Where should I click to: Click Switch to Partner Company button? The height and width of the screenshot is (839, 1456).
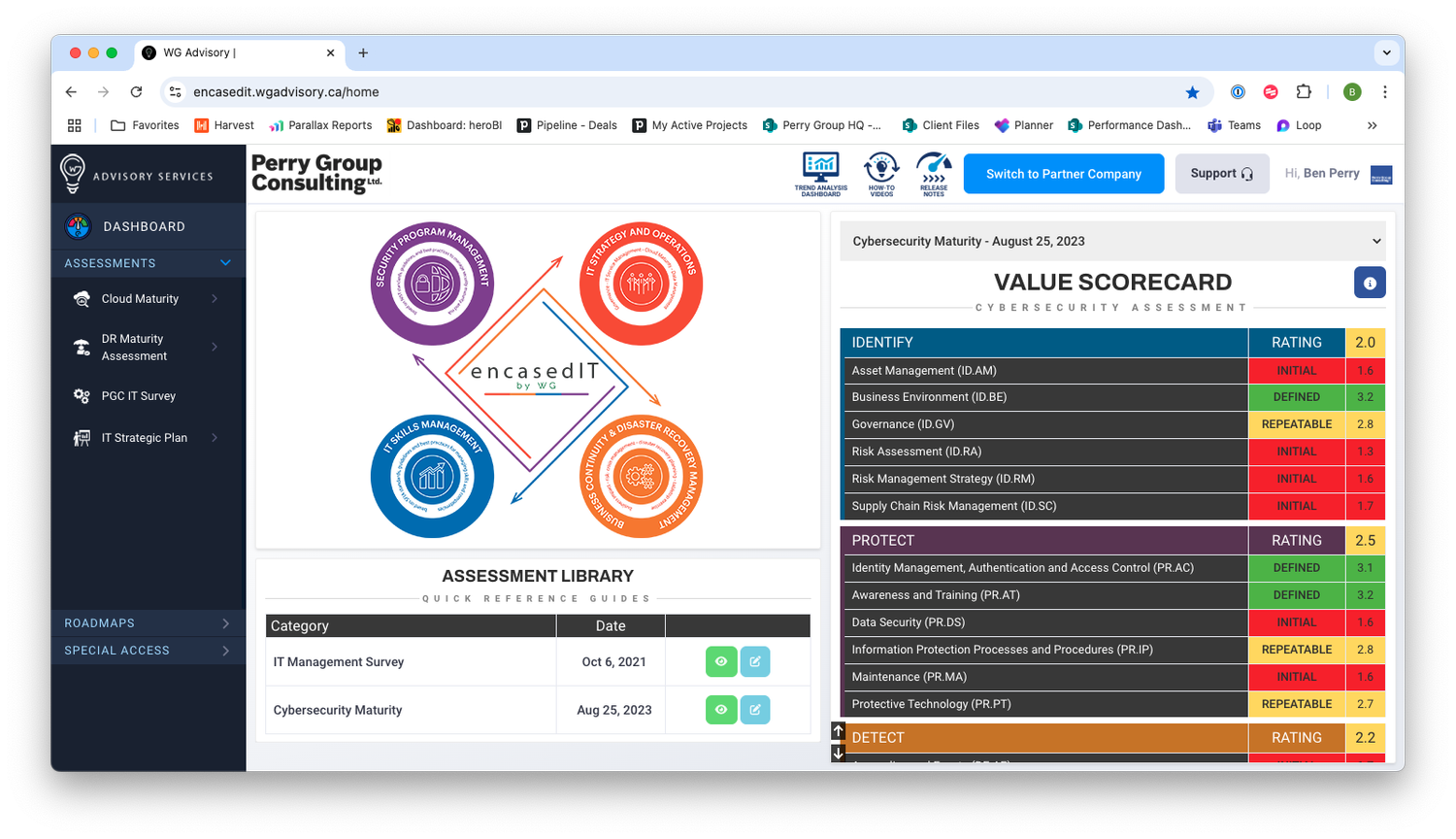tap(1064, 174)
